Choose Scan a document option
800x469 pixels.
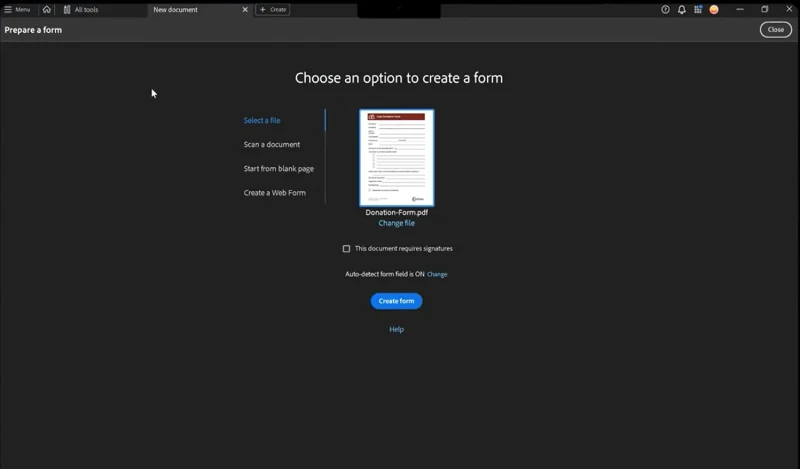pos(271,144)
